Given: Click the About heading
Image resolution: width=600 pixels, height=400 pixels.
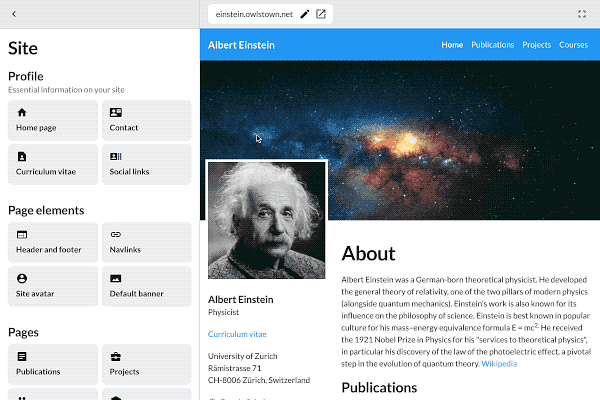Looking at the screenshot, I should click(368, 253).
